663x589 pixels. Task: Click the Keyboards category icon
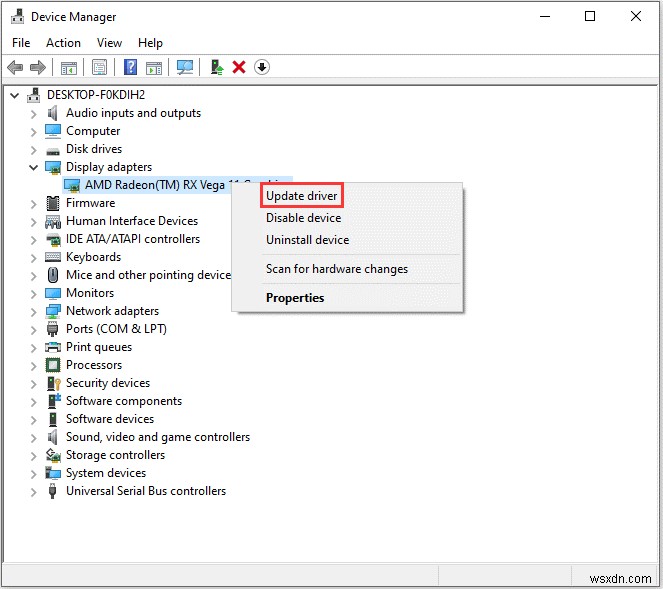(53, 257)
